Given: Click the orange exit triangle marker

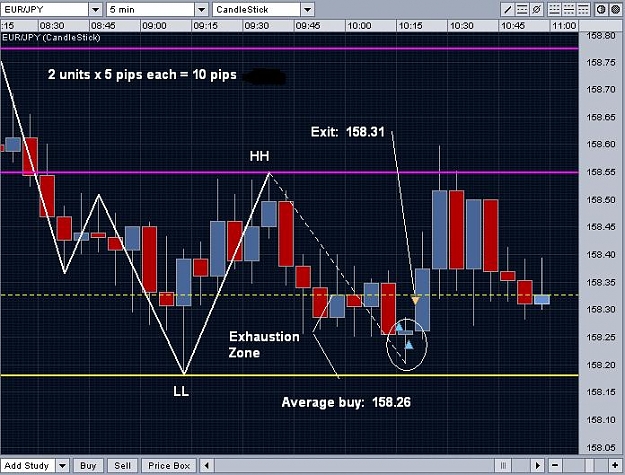Looking at the screenshot, I should tap(415, 300).
